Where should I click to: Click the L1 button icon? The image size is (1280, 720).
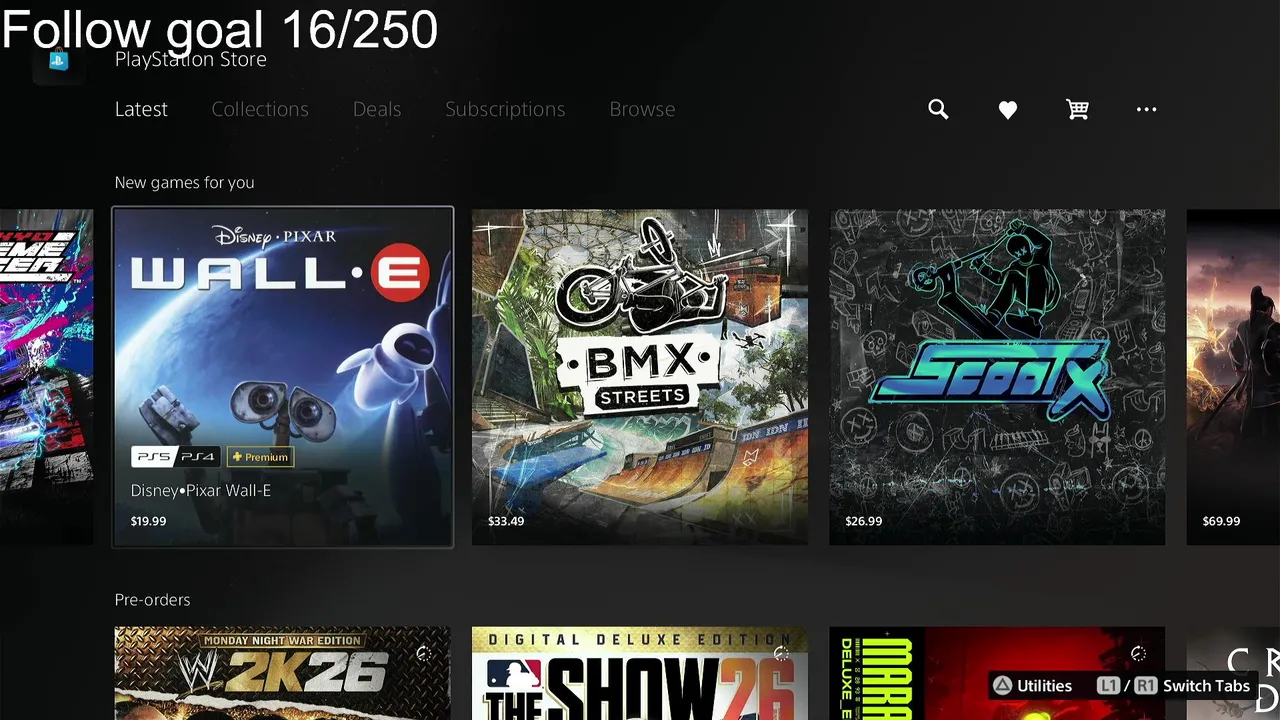[x=1108, y=686]
